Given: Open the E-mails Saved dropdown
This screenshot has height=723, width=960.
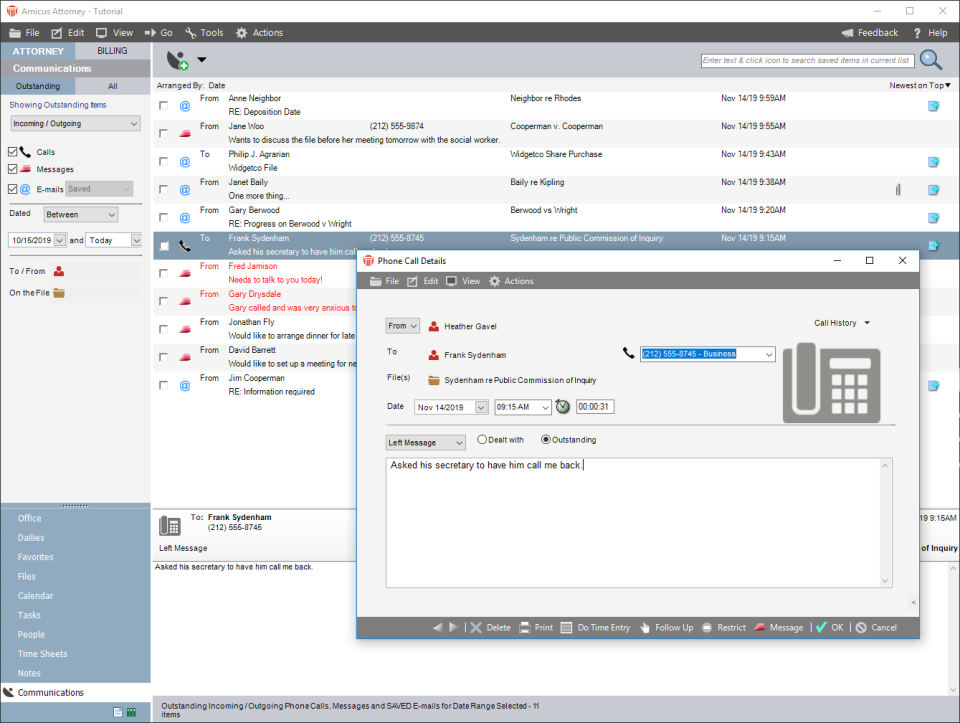Looking at the screenshot, I should [99, 189].
